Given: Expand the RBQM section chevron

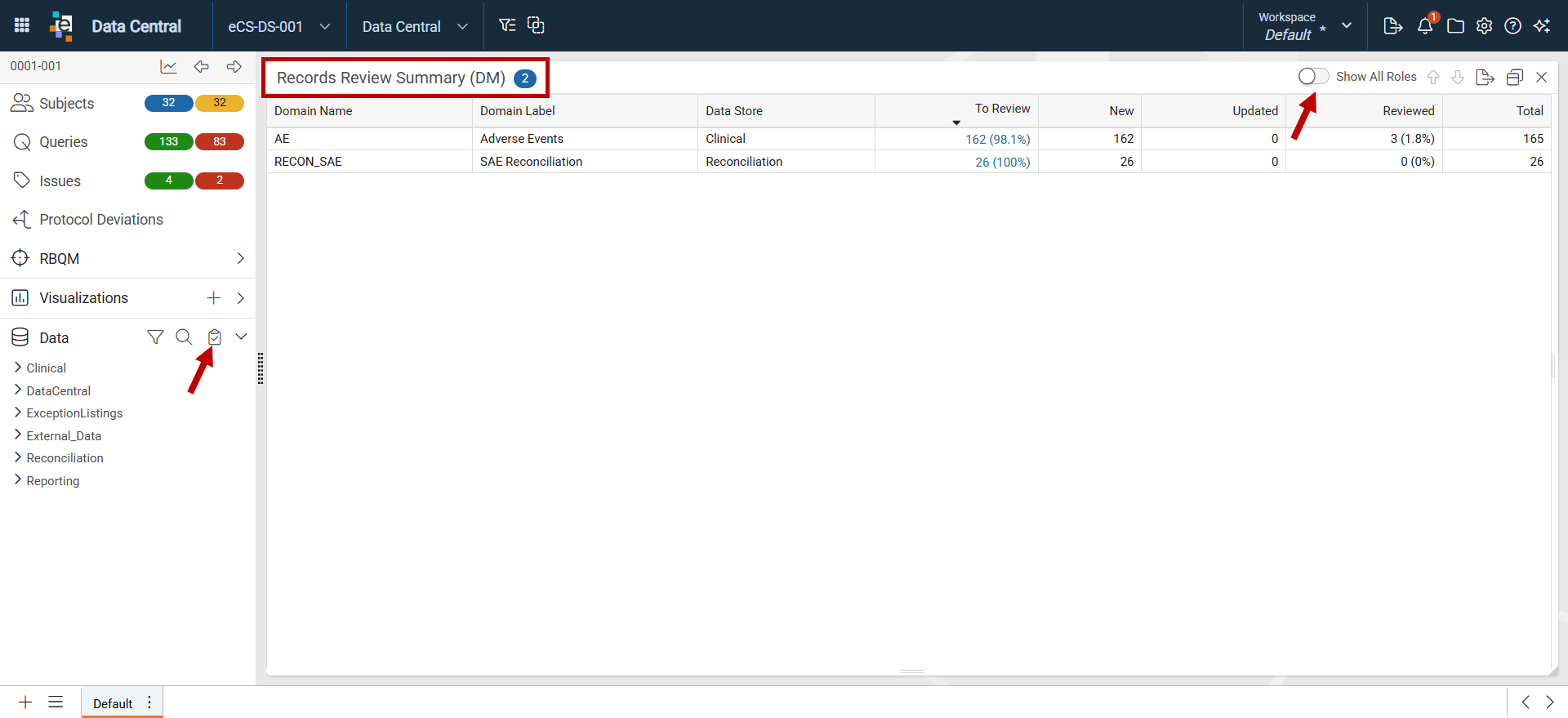Looking at the screenshot, I should click(240, 258).
